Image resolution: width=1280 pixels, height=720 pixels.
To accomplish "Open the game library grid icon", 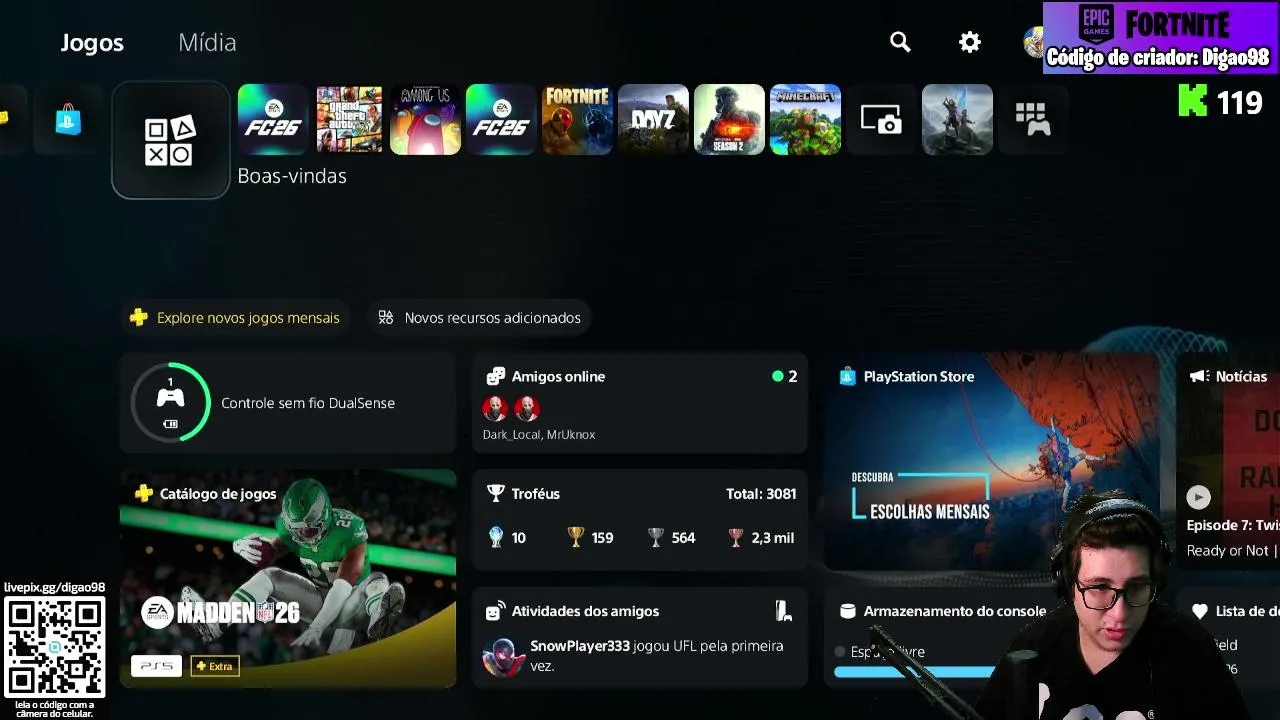I will tap(1033, 120).
